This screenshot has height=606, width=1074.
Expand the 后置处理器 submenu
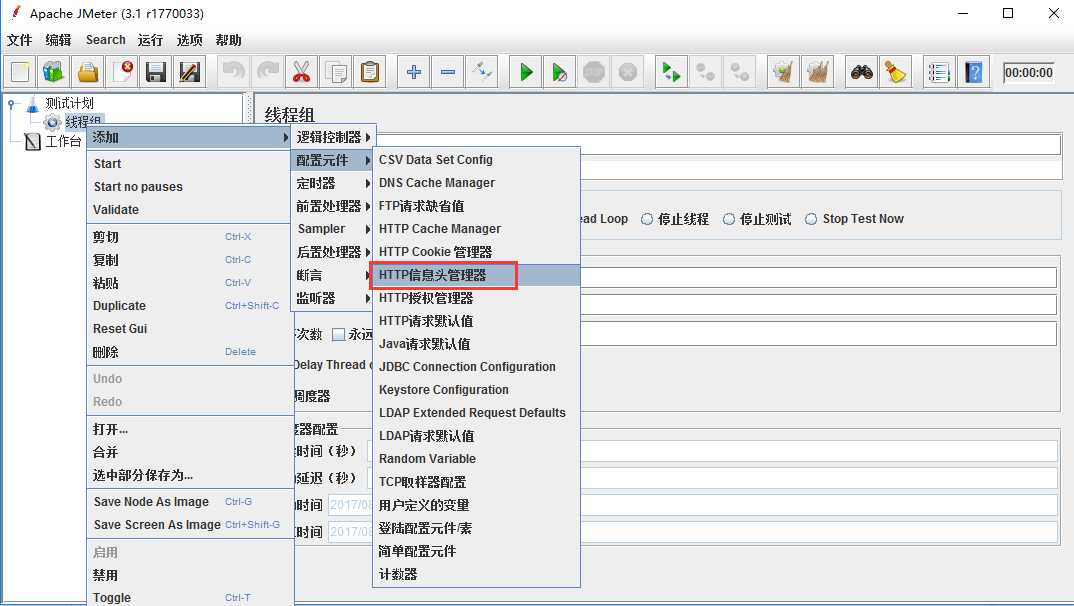tap(332, 252)
